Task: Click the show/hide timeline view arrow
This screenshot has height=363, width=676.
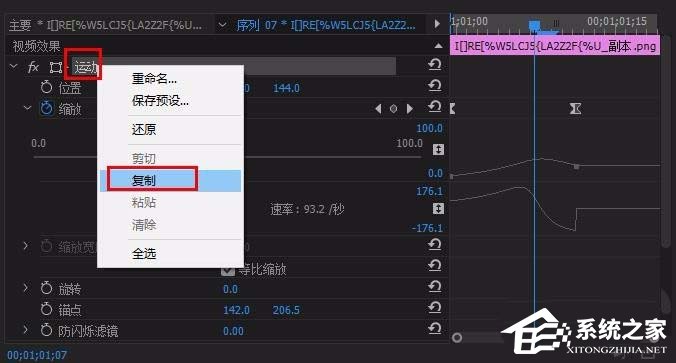Action: (437, 24)
